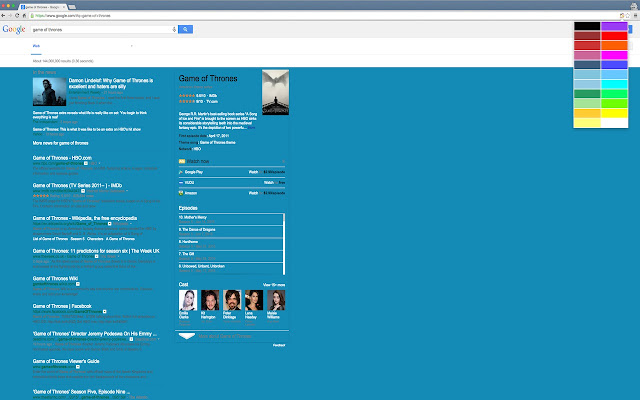This screenshot has width=640, height=400.
Task: Reload the page with the refresh icon
Action: tap(17, 16)
